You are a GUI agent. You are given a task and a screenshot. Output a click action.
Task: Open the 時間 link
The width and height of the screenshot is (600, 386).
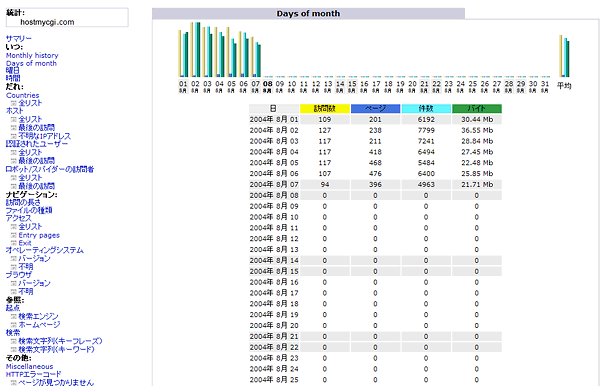tap(13, 78)
